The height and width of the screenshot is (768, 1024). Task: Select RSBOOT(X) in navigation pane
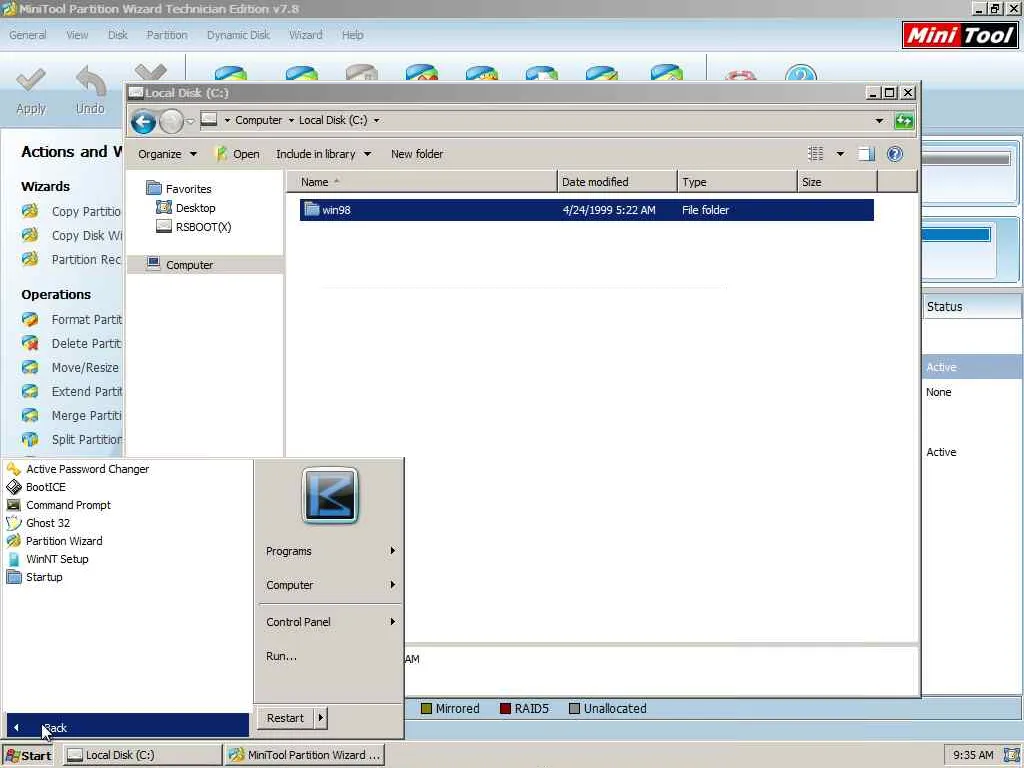coord(194,227)
